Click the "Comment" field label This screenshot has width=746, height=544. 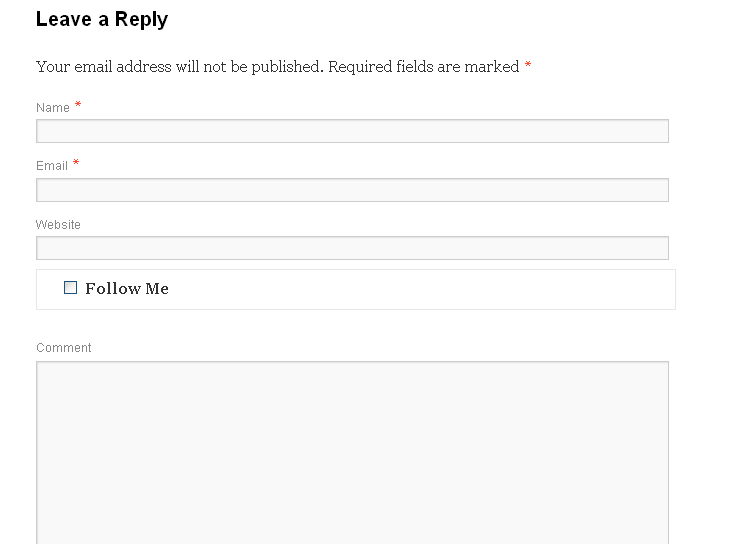tap(63, 348)
